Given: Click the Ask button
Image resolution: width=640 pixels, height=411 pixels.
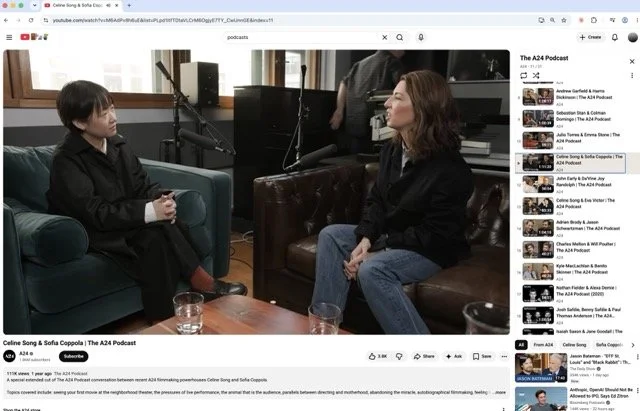Looking at the screenshot, I should 454,356.
